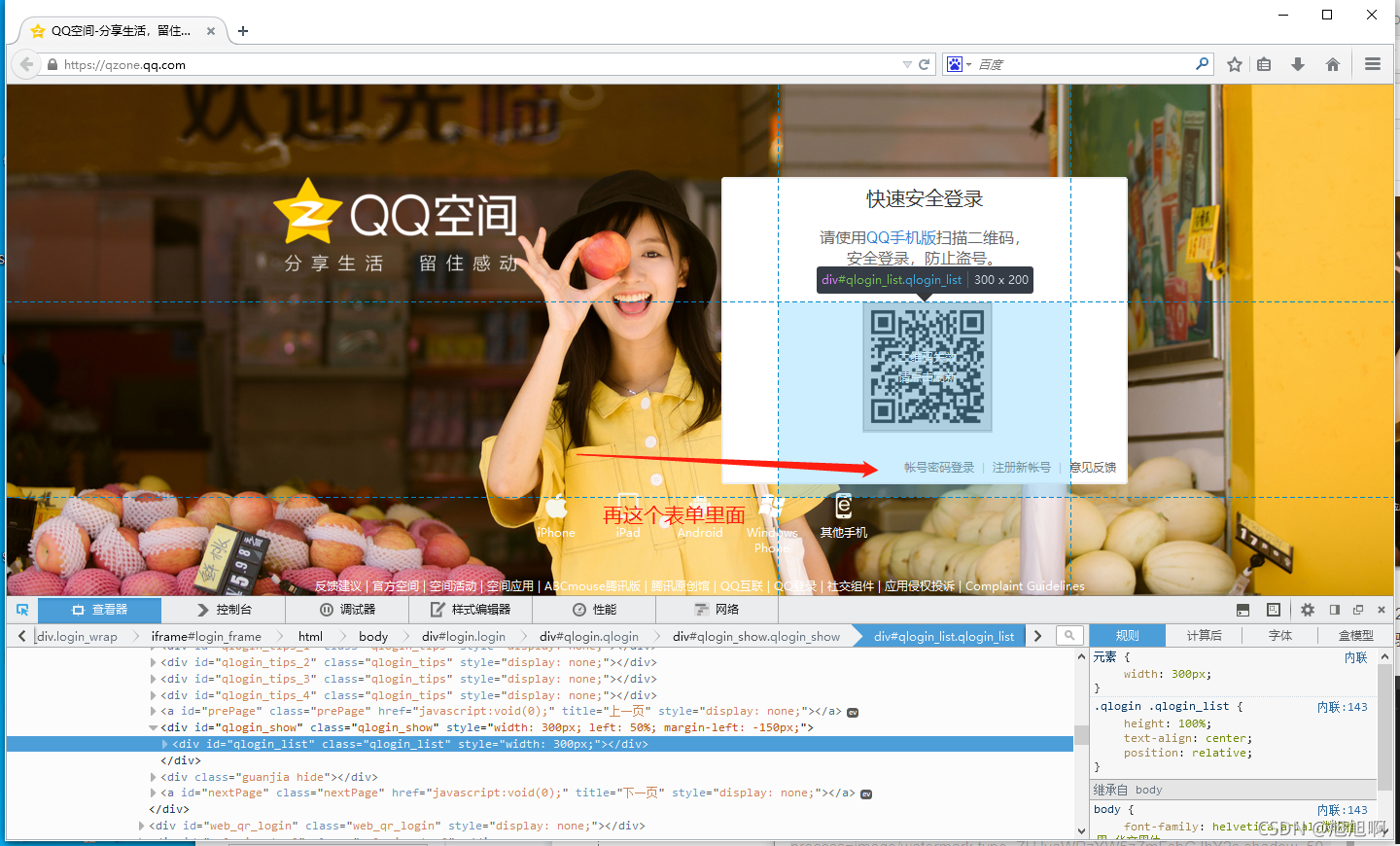Select the 字体 fonts side tab

click(1280, 635)
